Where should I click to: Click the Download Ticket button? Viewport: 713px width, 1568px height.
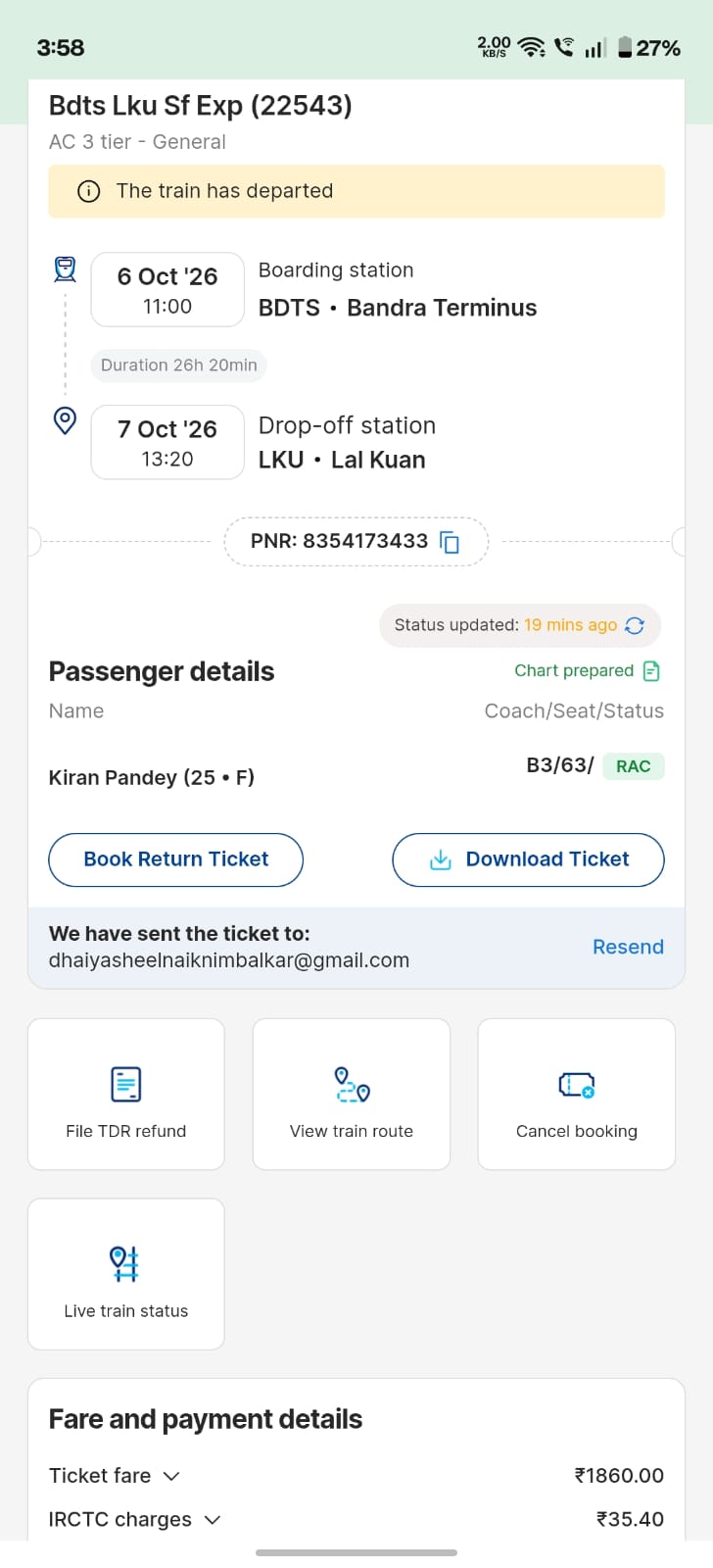coord(529,859)
